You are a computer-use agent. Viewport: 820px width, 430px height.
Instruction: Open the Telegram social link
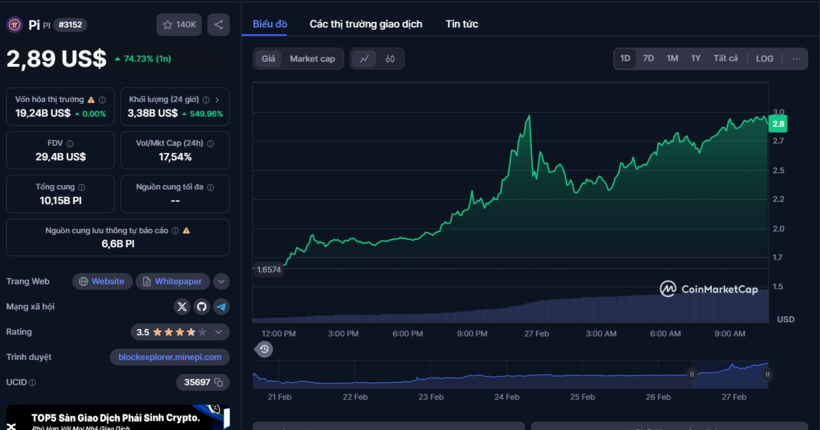(221, 307)
